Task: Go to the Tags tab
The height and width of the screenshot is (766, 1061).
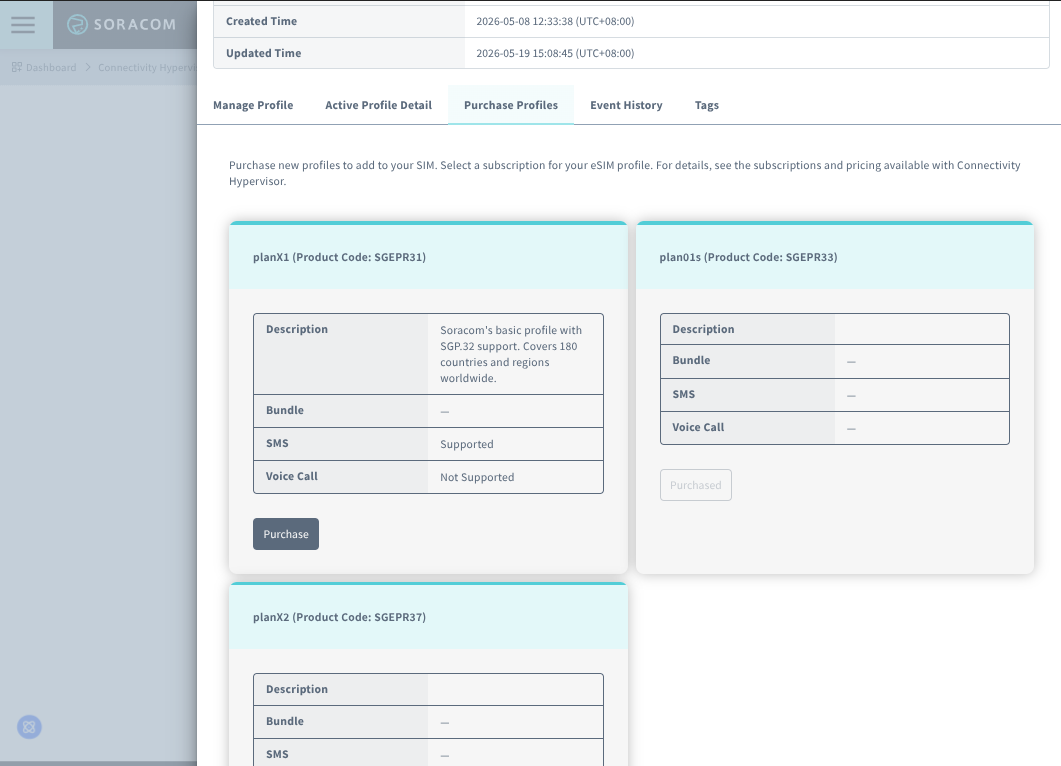Action: click(706, 105)
